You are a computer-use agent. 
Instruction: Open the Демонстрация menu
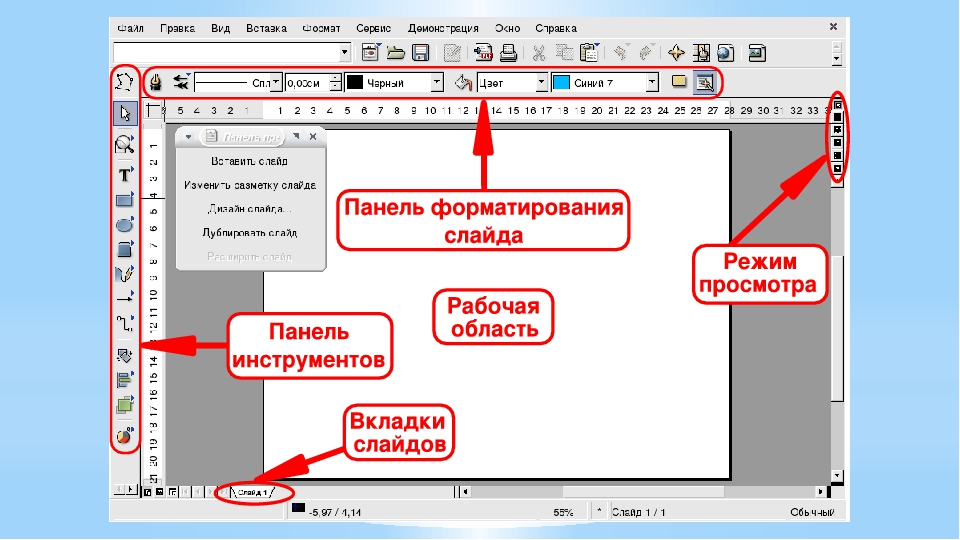point(443,28)
